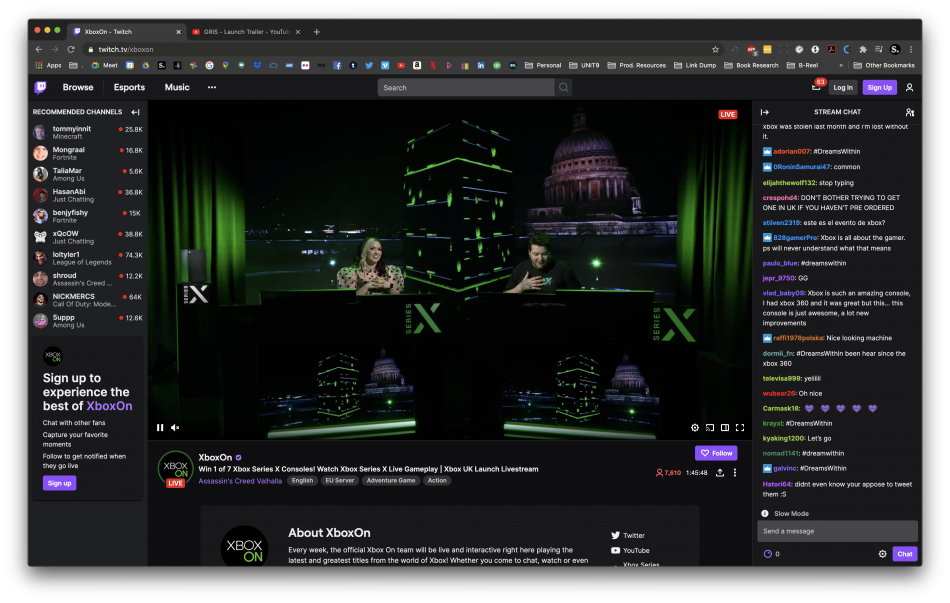Select the Adventure Game tag
The image size is (950, 603).
click(x=391, y=481)
